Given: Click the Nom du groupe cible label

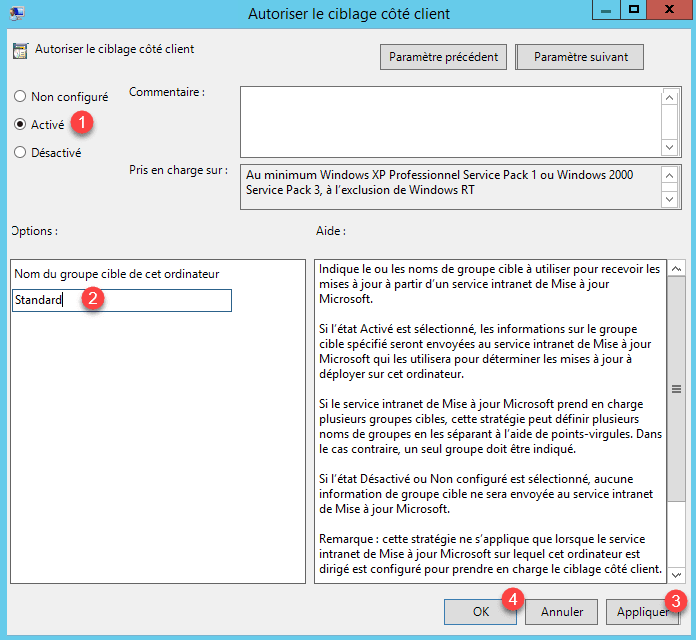Looking at the screenshot, I should click(x=117, y=274).
